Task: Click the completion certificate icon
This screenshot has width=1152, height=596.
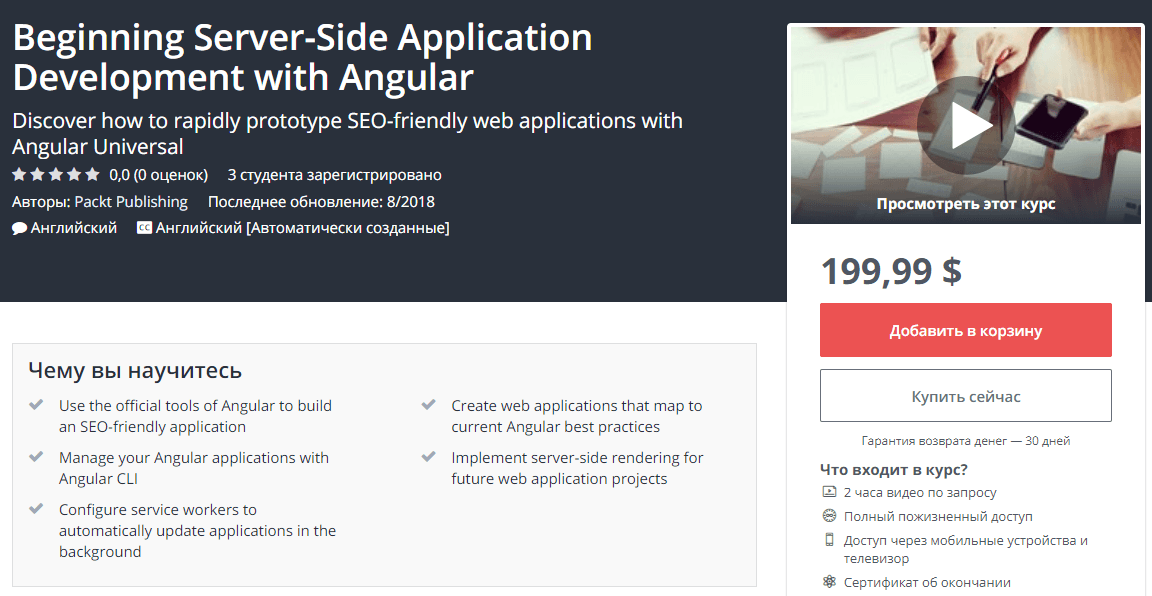Action: click(829, 582)
